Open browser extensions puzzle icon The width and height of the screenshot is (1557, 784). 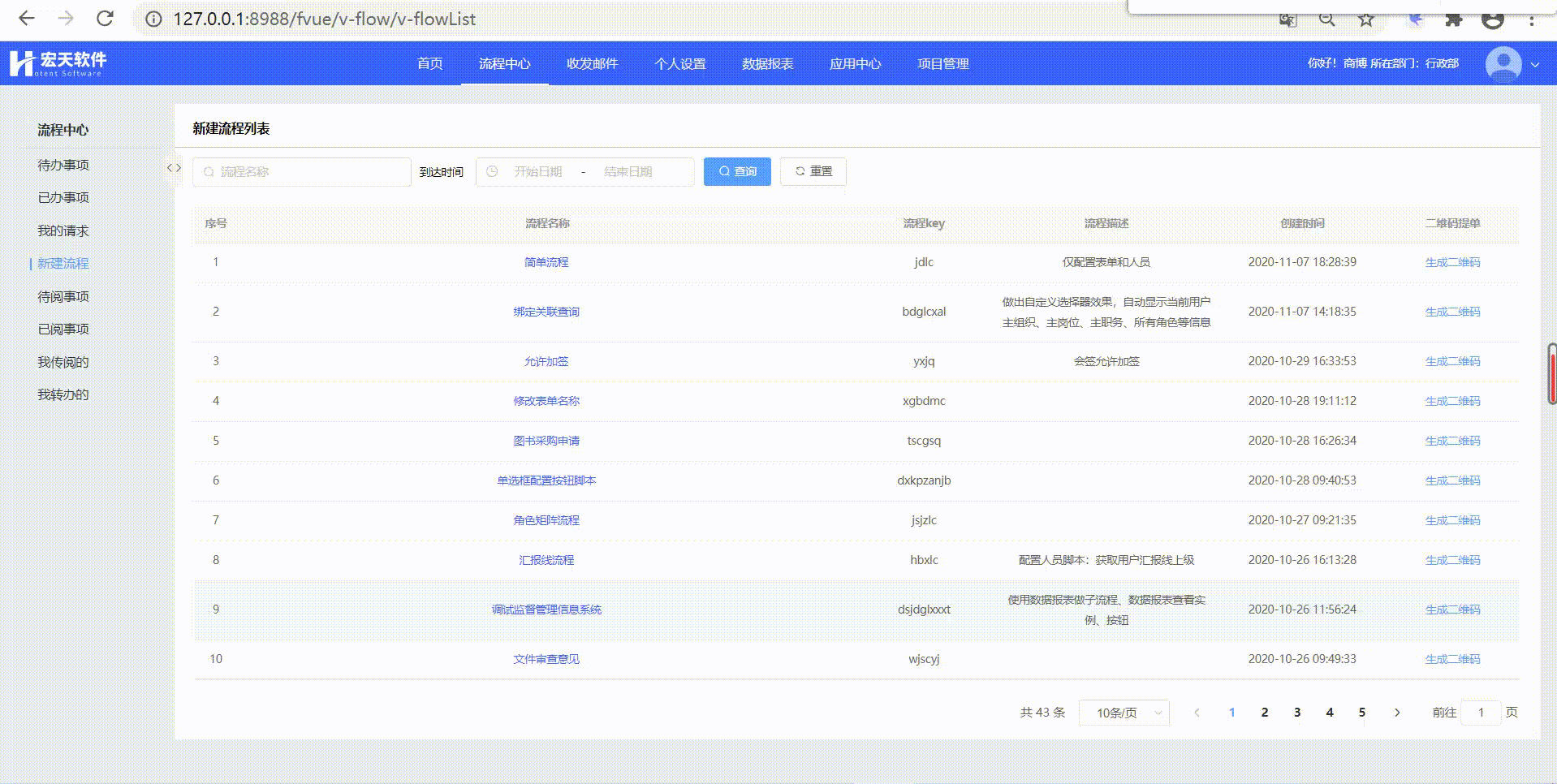1453,19
